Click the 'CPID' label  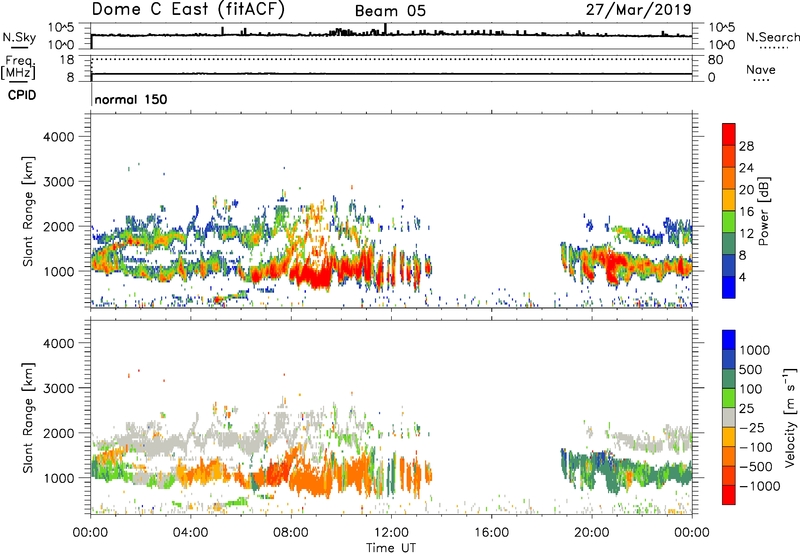click(x=22, y=95)
